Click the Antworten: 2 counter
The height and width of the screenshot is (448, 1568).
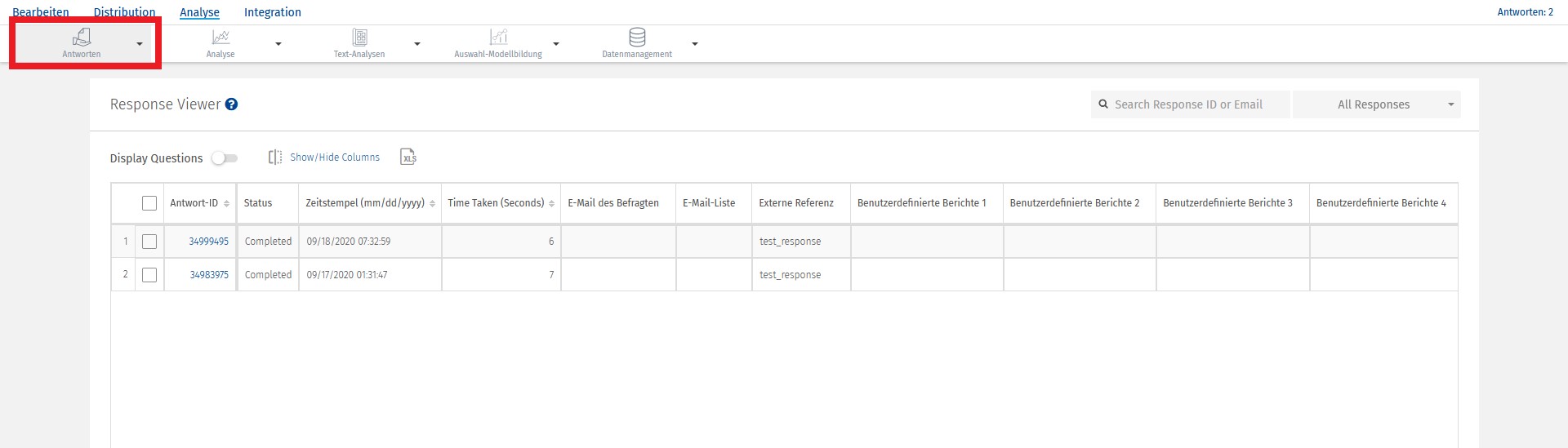(x=1525, y=12)
